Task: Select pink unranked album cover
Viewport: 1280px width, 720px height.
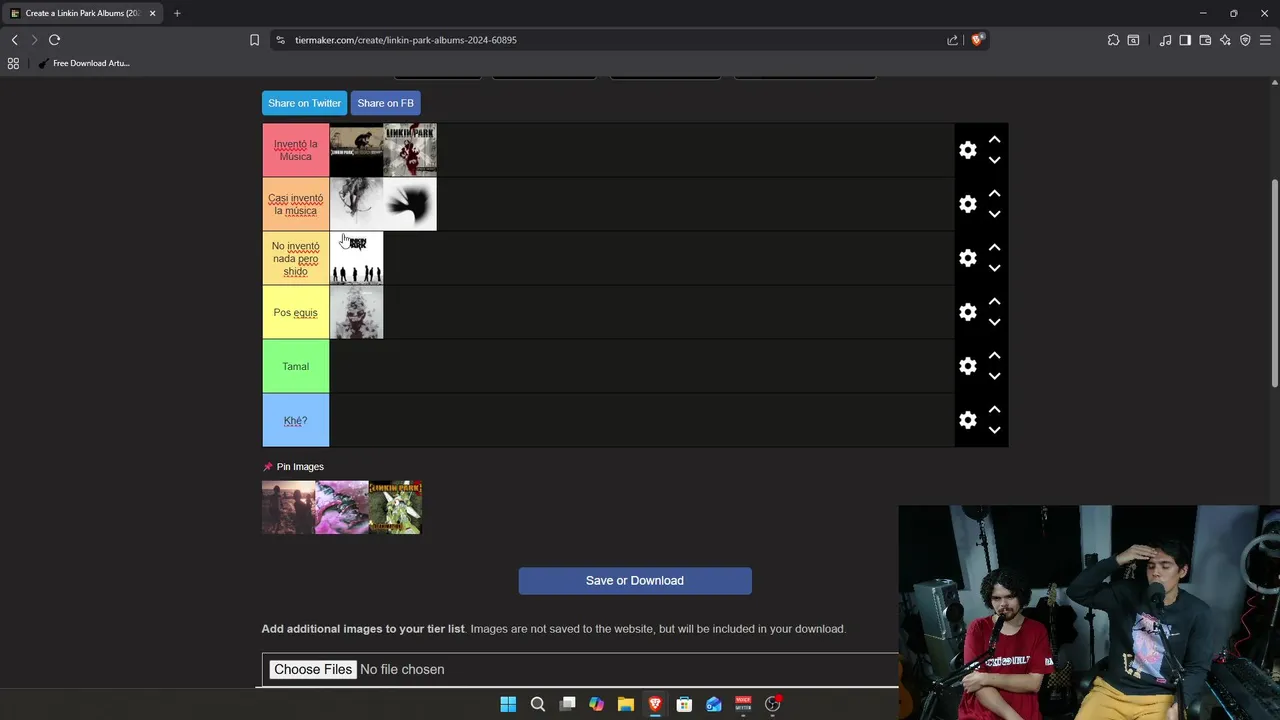Action: click(x=342, y=507)
